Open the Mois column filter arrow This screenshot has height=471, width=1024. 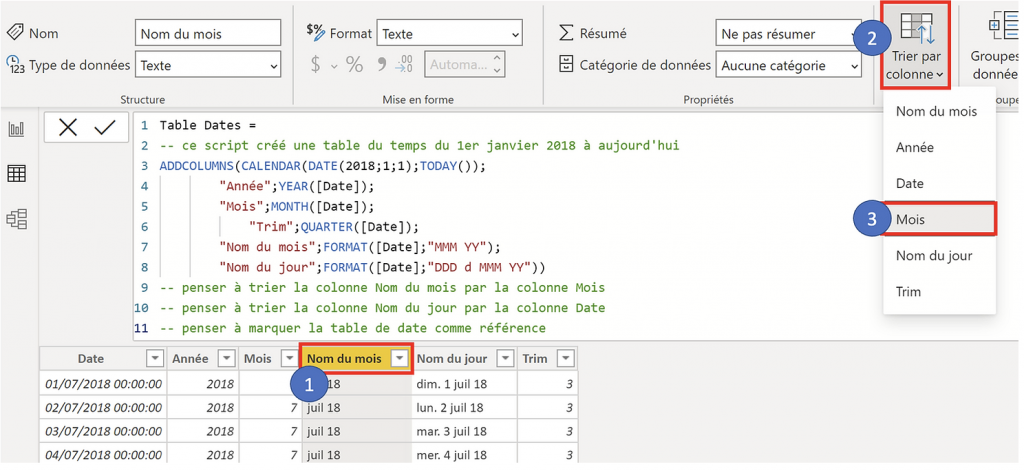(289, 359)
